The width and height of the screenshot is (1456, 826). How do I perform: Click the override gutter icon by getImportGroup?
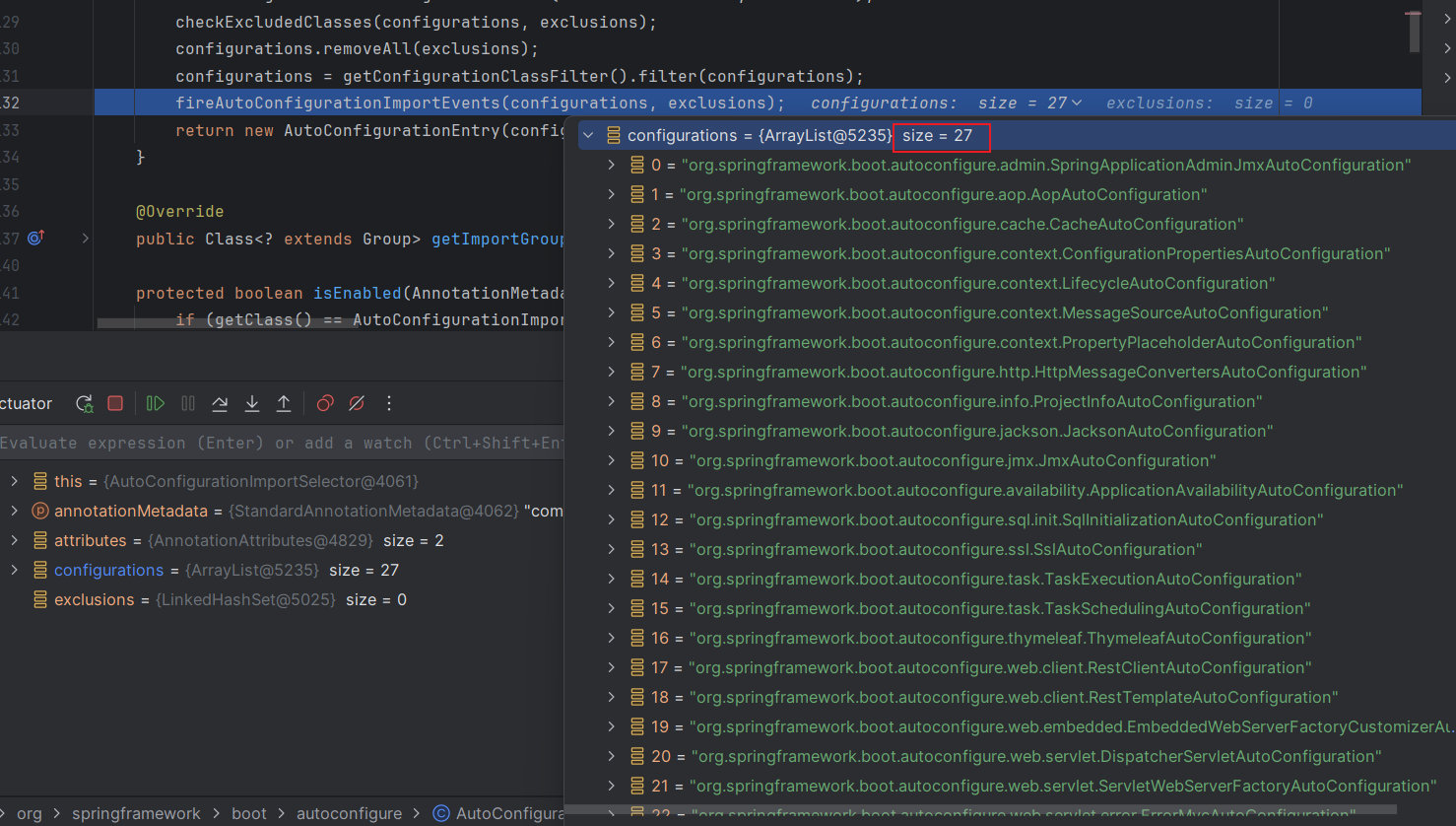36,238
